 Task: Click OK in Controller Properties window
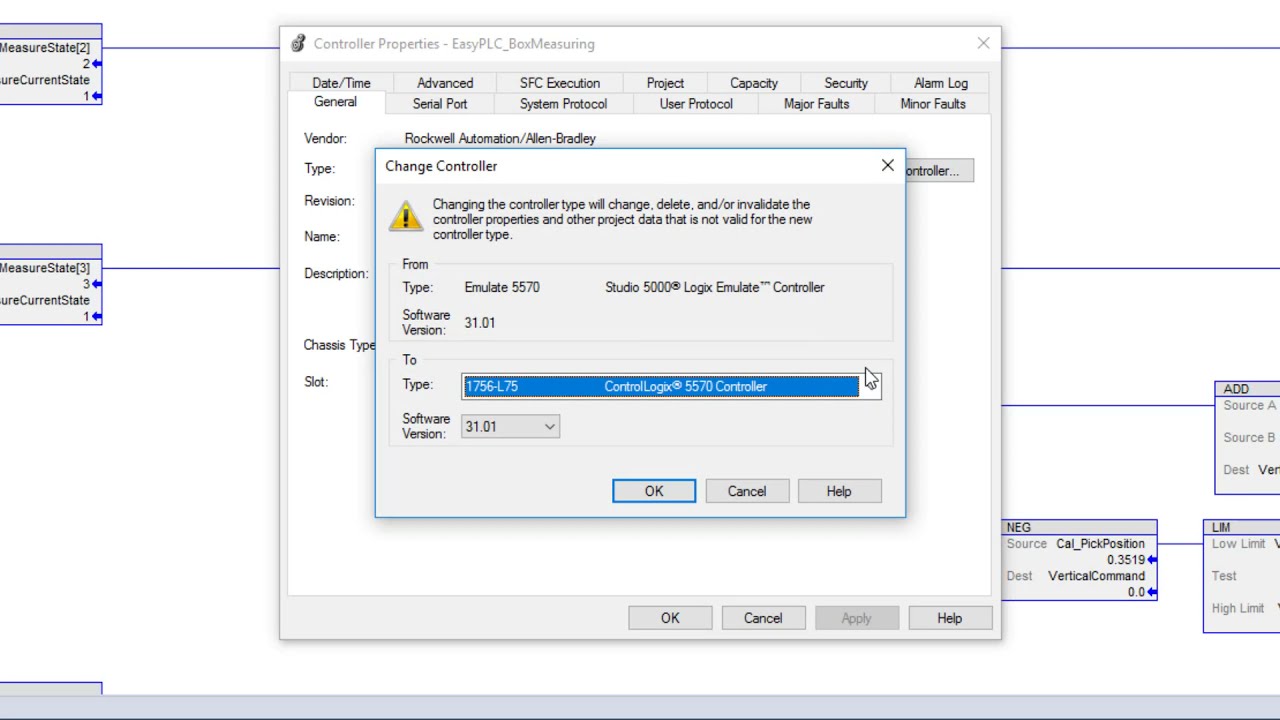(x=670, y=618)
